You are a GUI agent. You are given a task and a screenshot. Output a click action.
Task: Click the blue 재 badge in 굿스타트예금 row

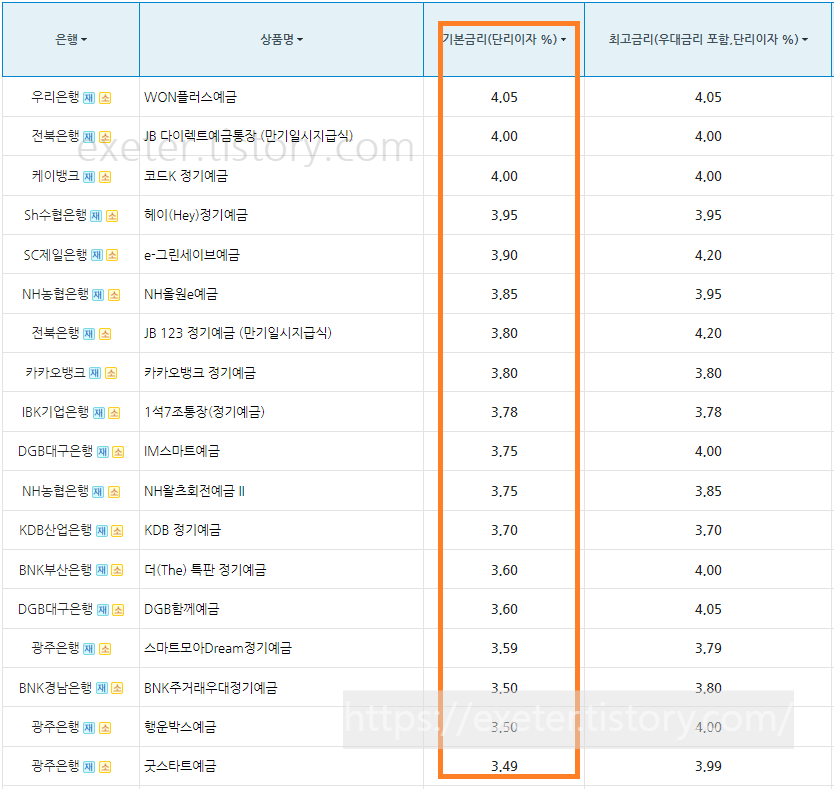click(x=89, y=767)
